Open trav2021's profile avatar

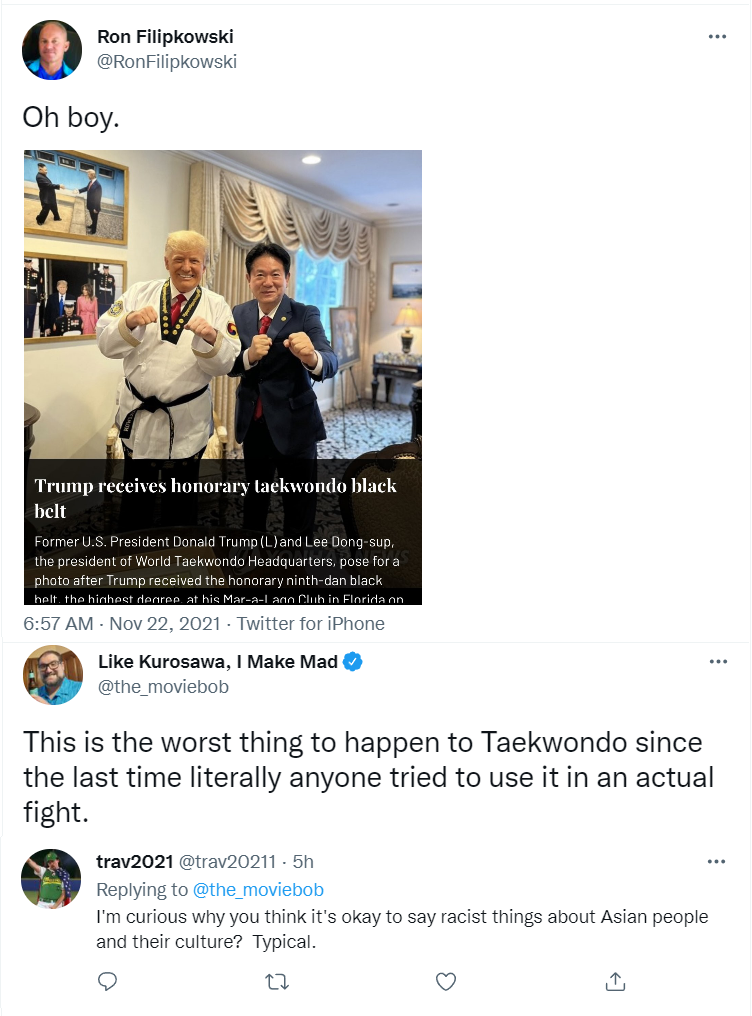[51, 879]
